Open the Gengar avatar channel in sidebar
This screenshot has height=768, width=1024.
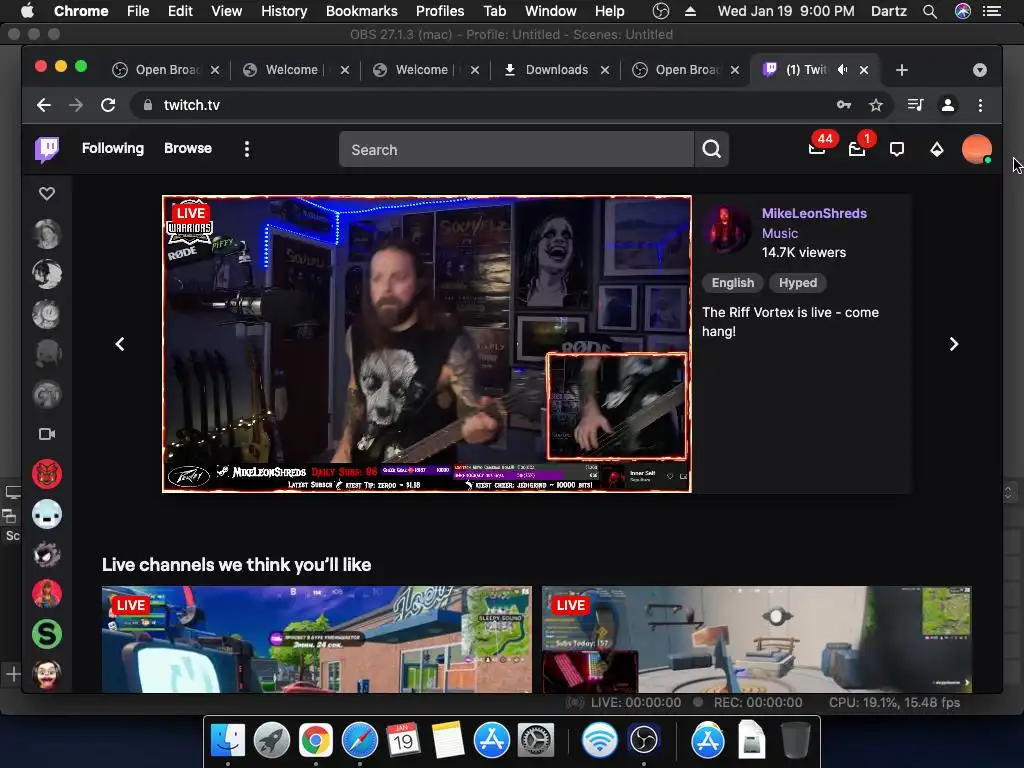47,554
